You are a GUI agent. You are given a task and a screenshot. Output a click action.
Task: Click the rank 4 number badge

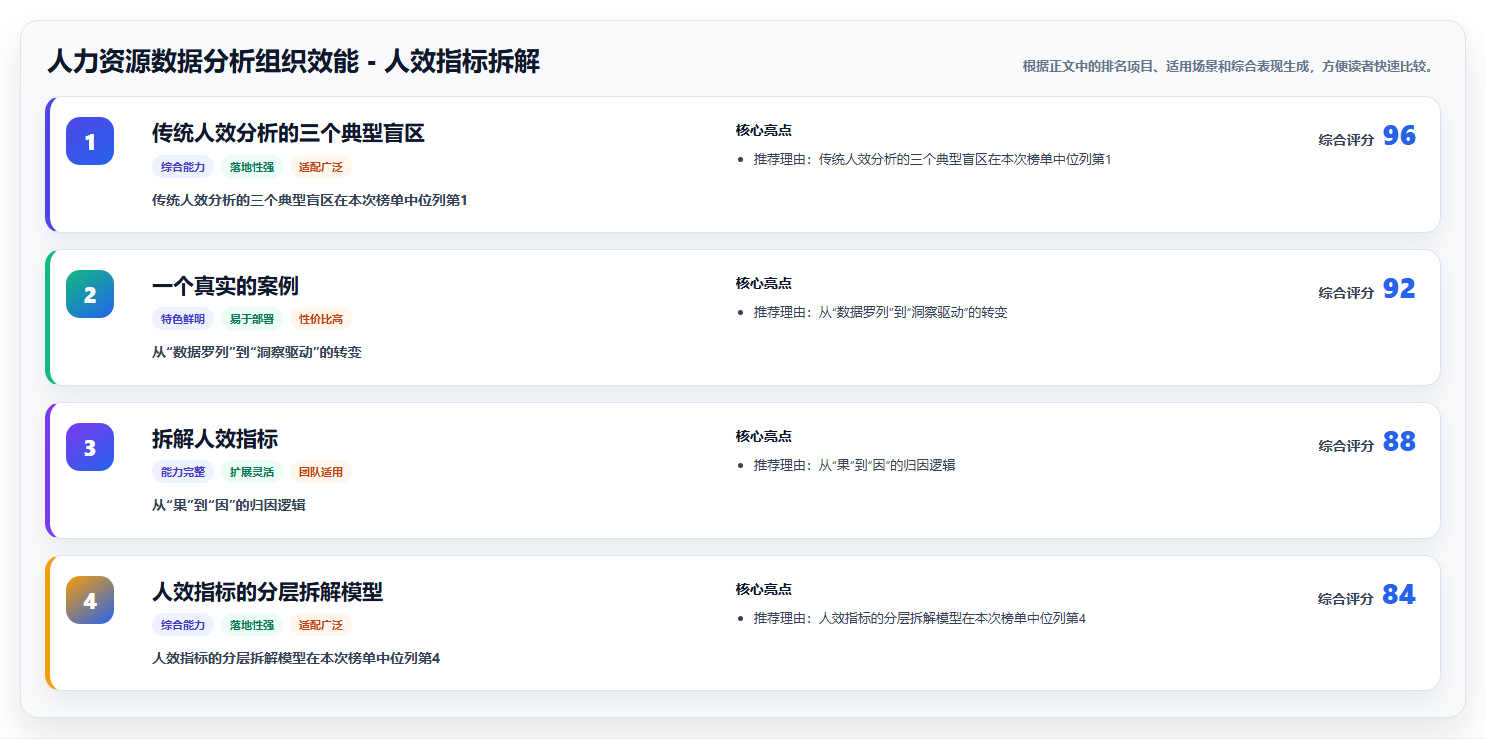coord(90,600)
